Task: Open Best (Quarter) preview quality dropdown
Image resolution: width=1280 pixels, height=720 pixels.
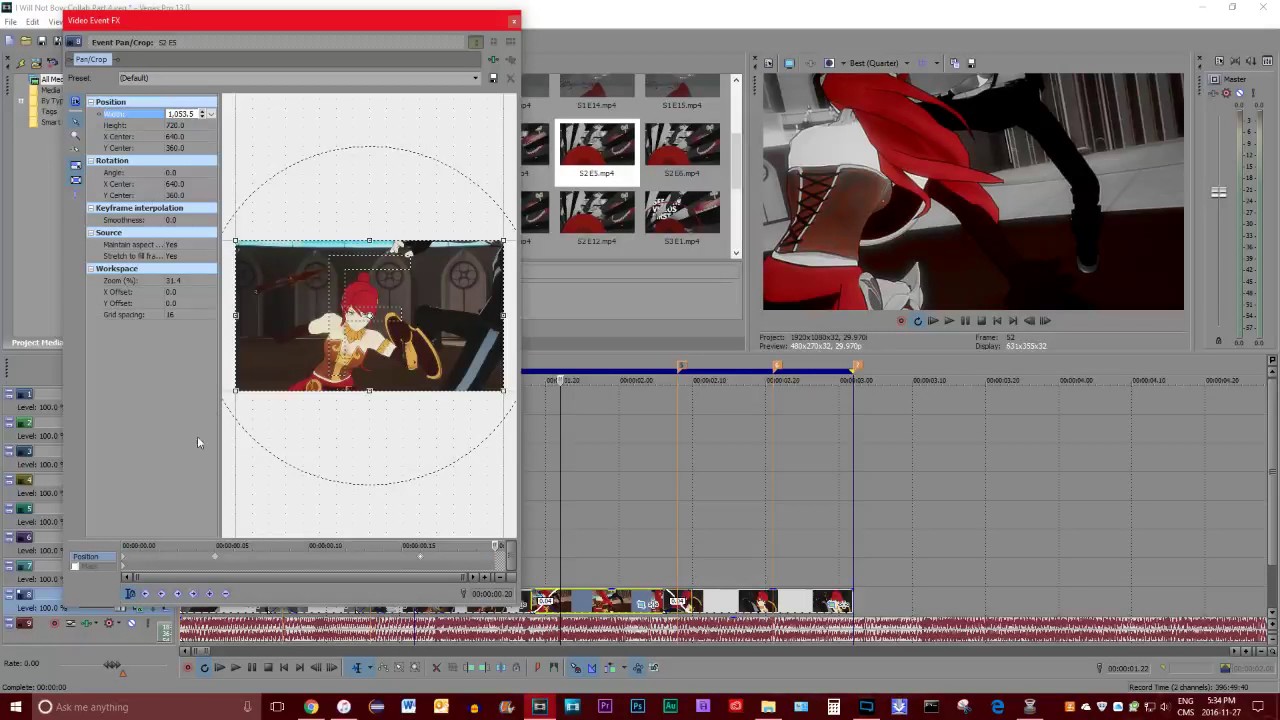Action: tap(879, 63)
